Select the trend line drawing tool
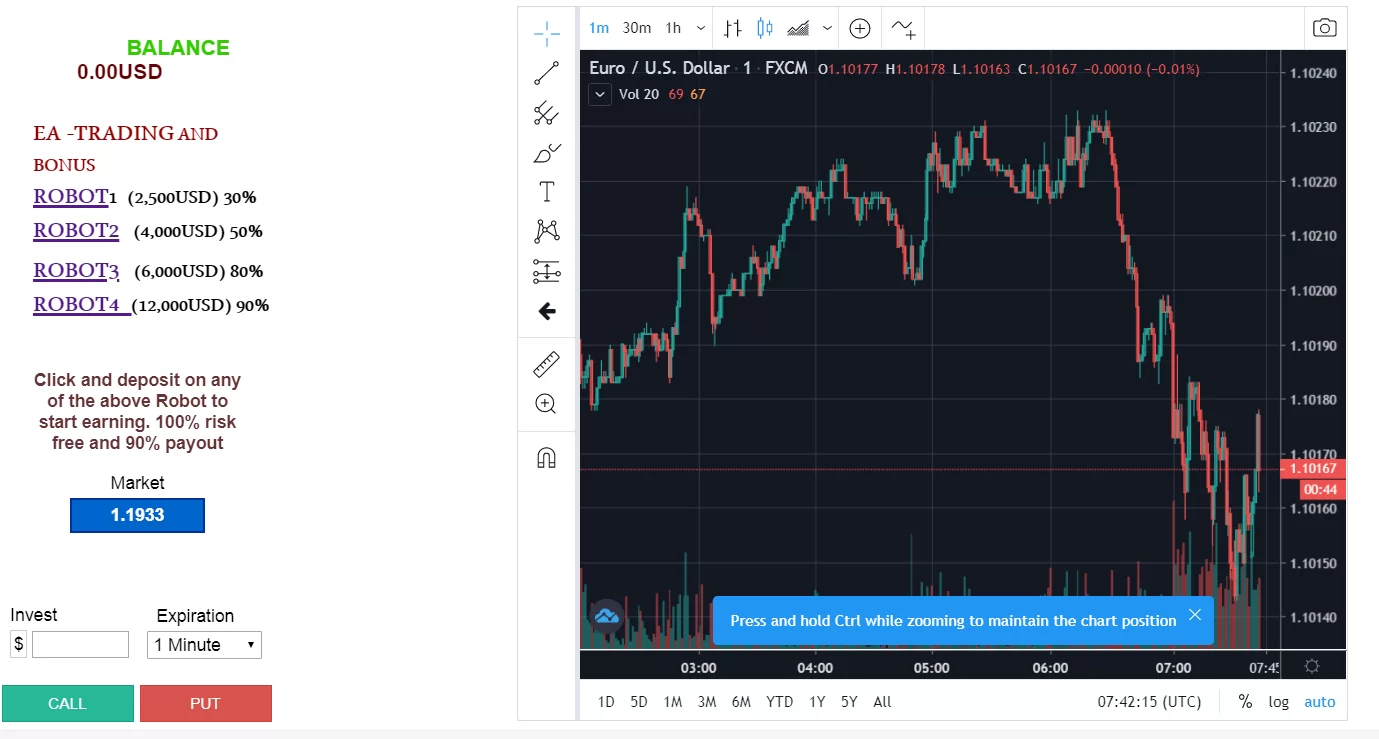The height and width of the screenshot is (739, 1379). 546,73
